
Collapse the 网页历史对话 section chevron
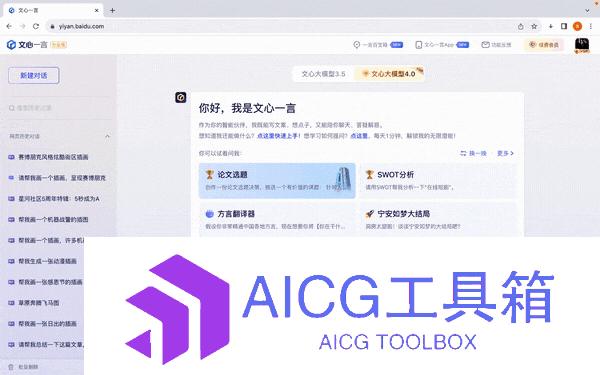(x=108, y=136)
